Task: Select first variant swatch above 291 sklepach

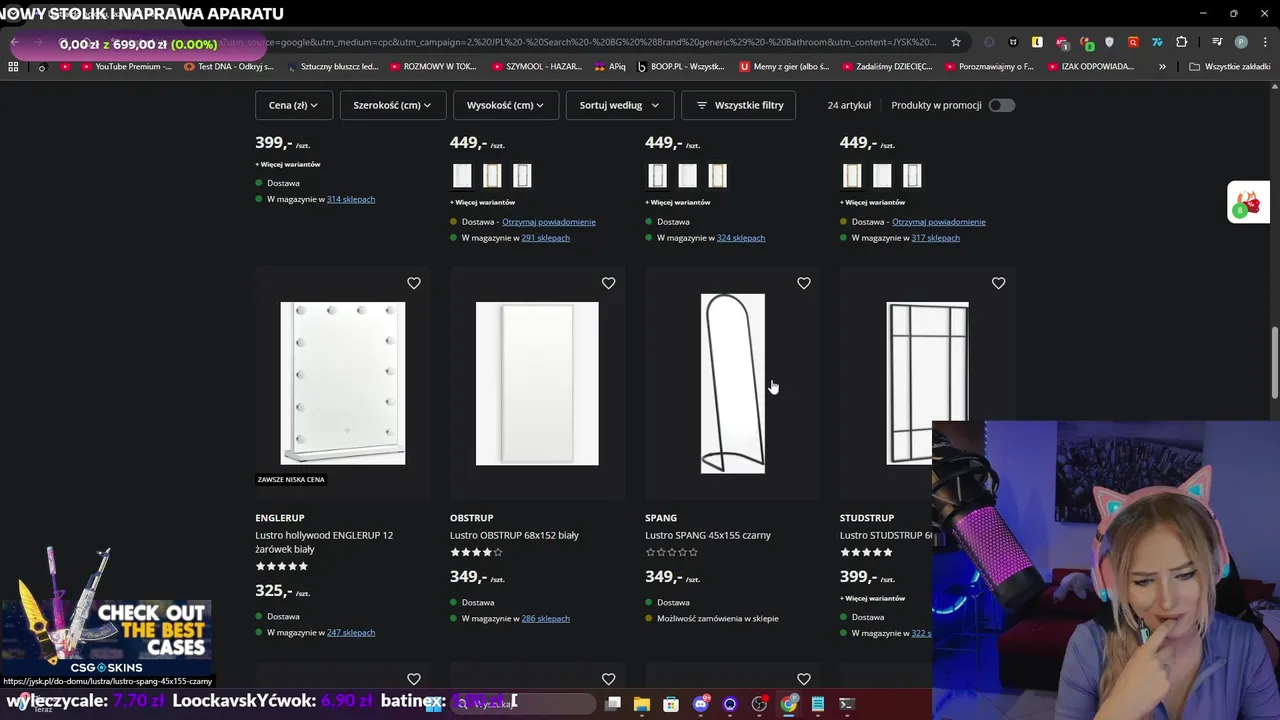Action: coord(462,176)
